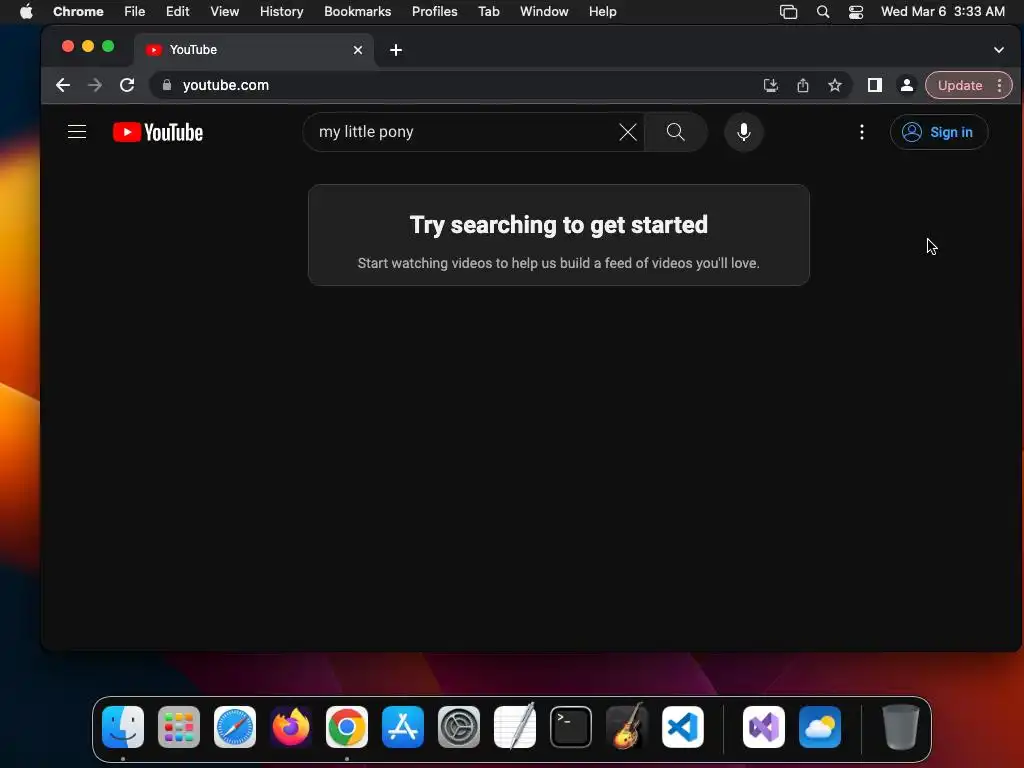The width and height of the screenshot is (1024, 768).
Task: Go back with browser back arrow
Action: click(63, 85)
